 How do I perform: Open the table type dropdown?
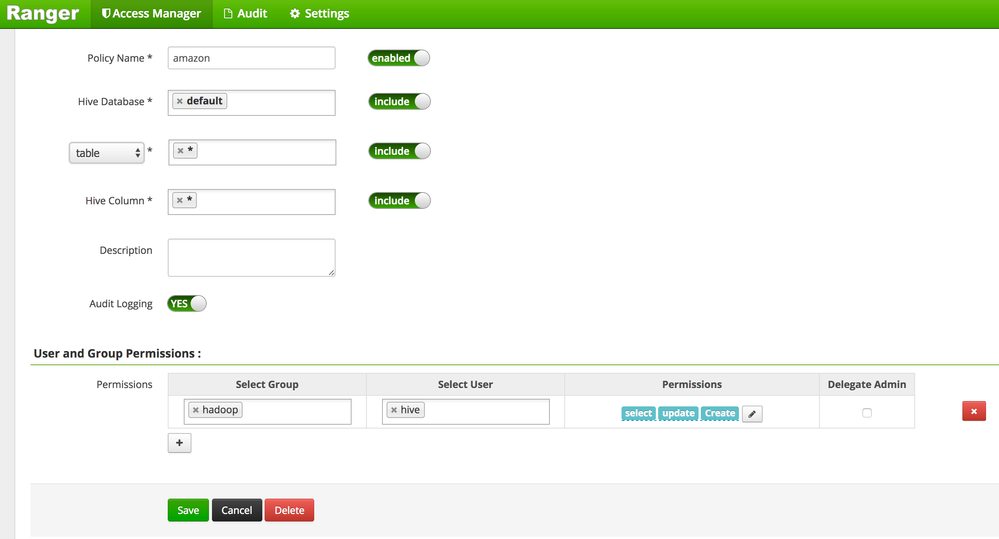(x=106, y=153)
